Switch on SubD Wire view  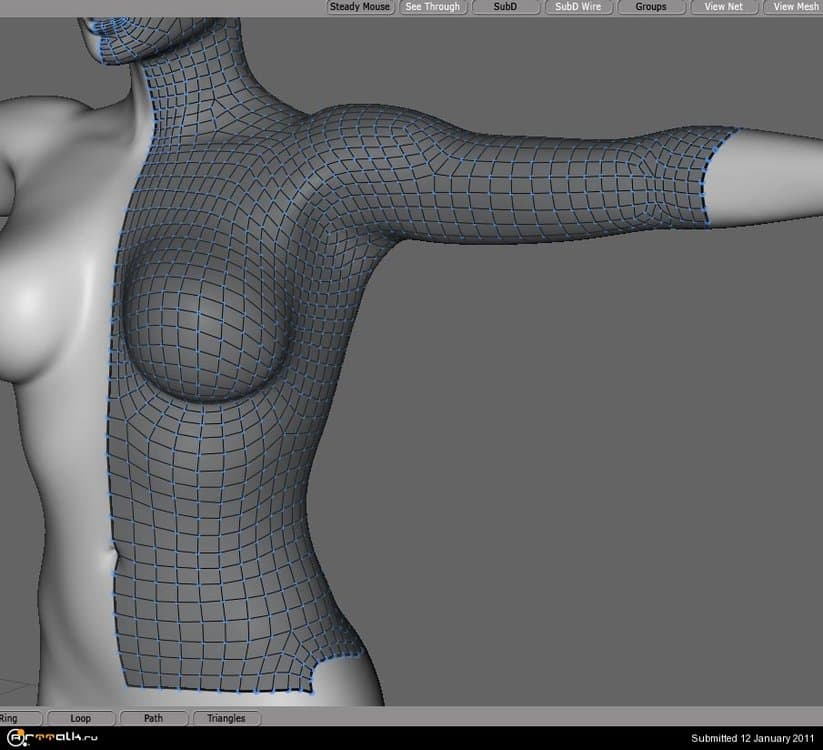coord(578,7)
